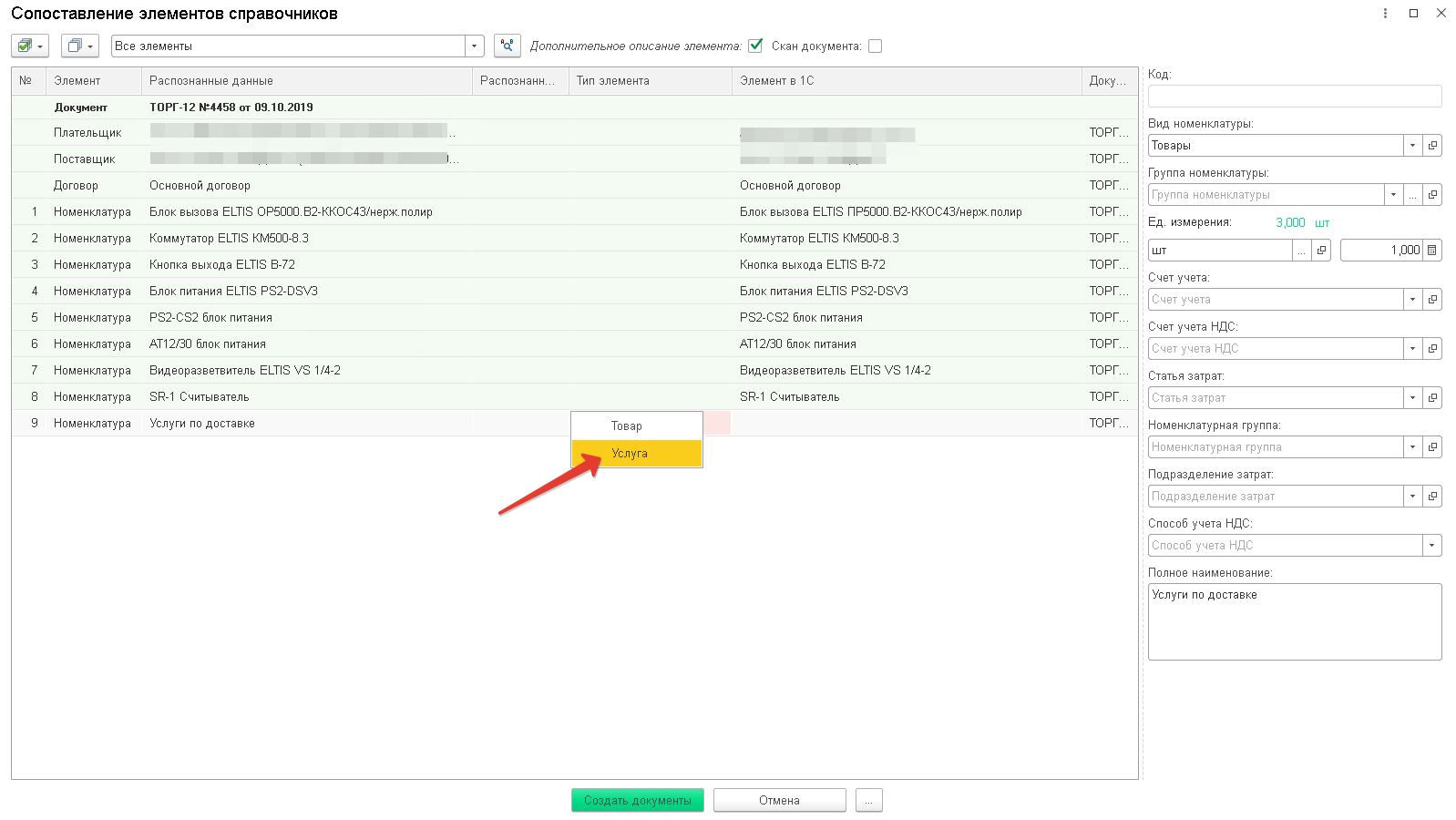Open the Подразделение затрат item form icon
The image size is (1456, 820).
[x=1432, y=496]
